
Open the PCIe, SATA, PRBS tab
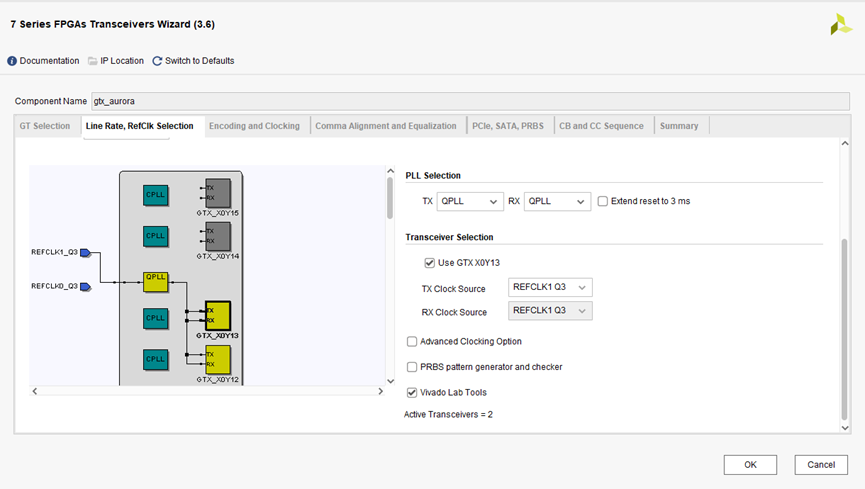[x=508, y=126]
